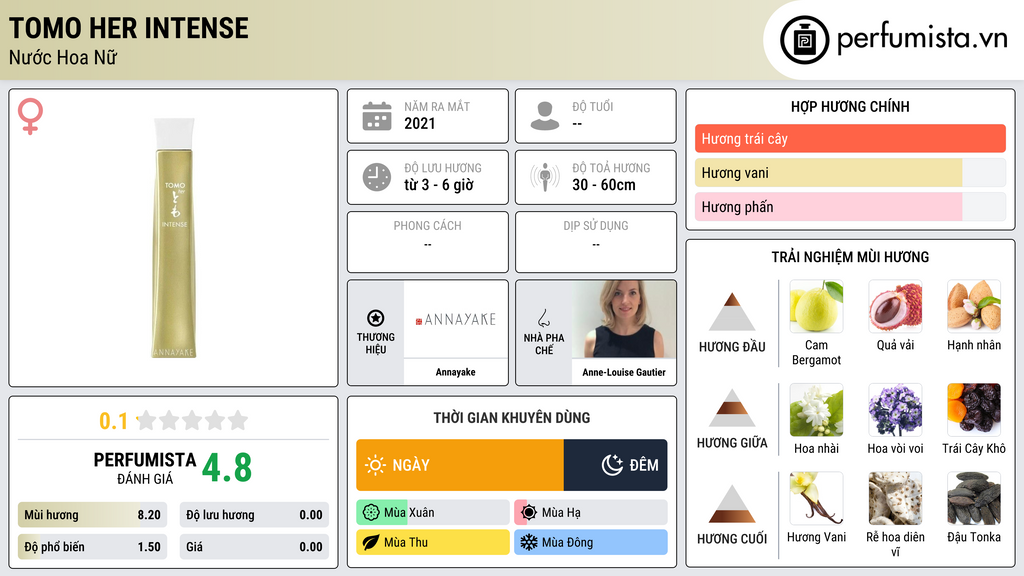The width and height of the screenshot is (1024, 576).
Task: Click the Thời gian khuyên dùng heading
Action: (512, 418)
